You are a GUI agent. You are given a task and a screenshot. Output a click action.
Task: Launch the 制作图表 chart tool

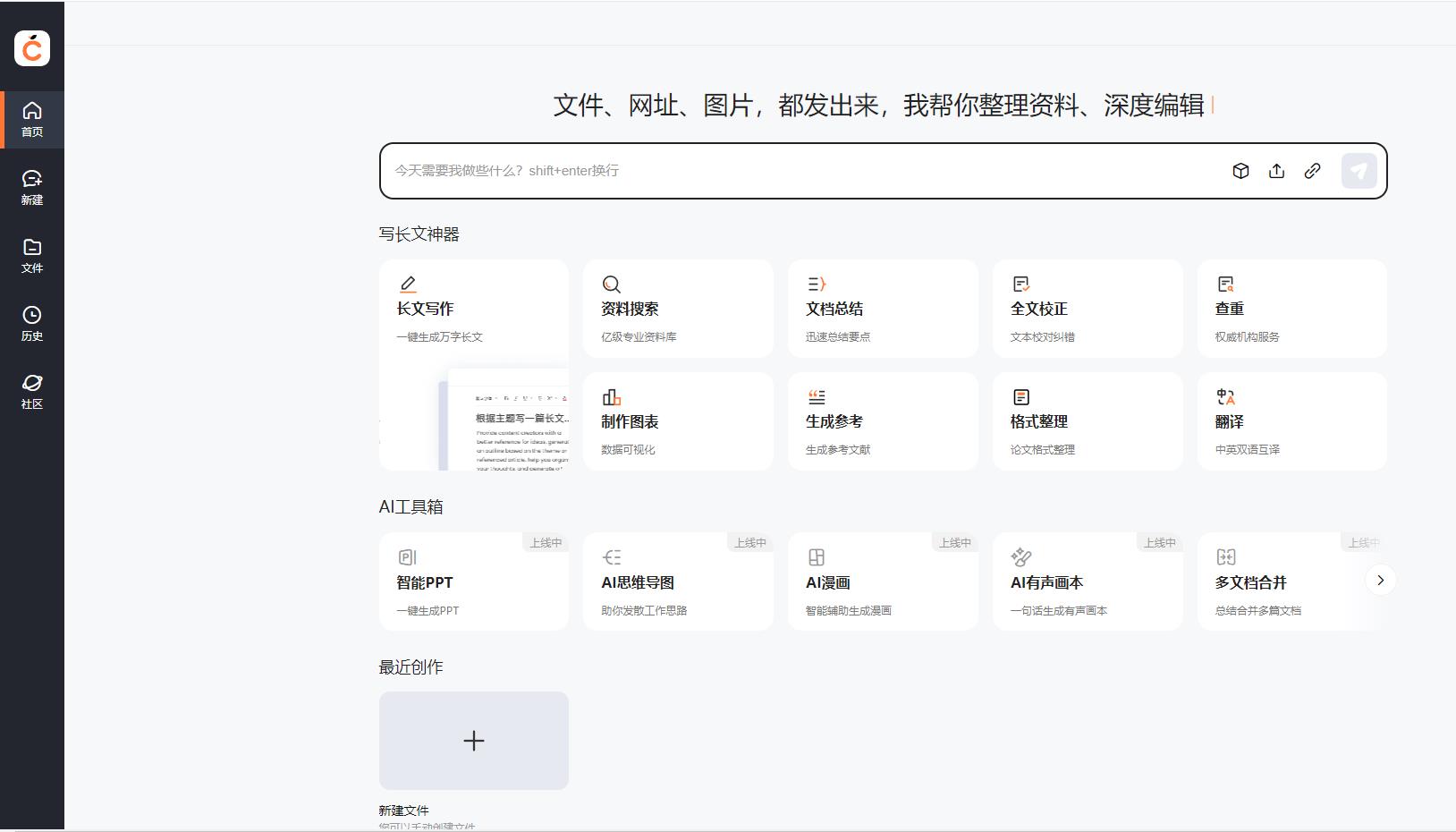678,421
